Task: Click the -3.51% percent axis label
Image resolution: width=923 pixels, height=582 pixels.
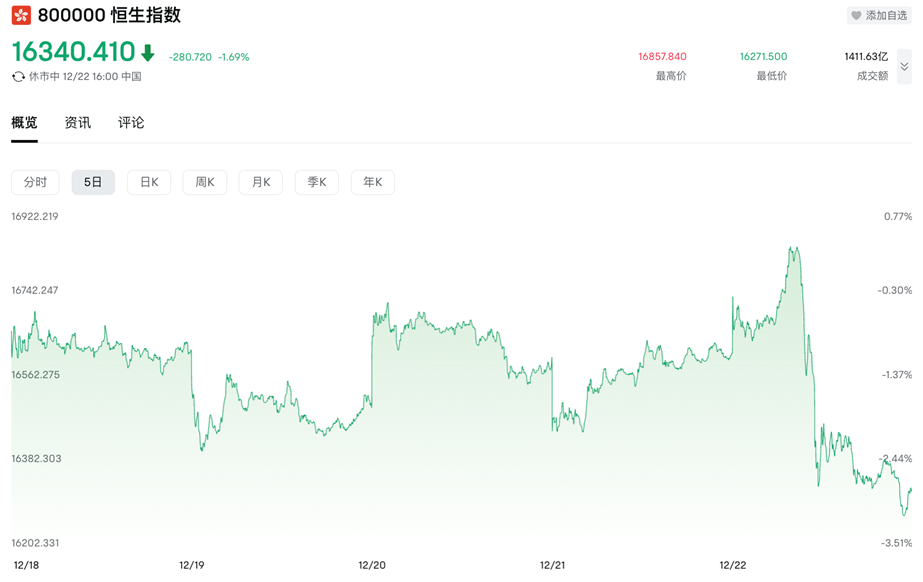Action: point(897,543)
